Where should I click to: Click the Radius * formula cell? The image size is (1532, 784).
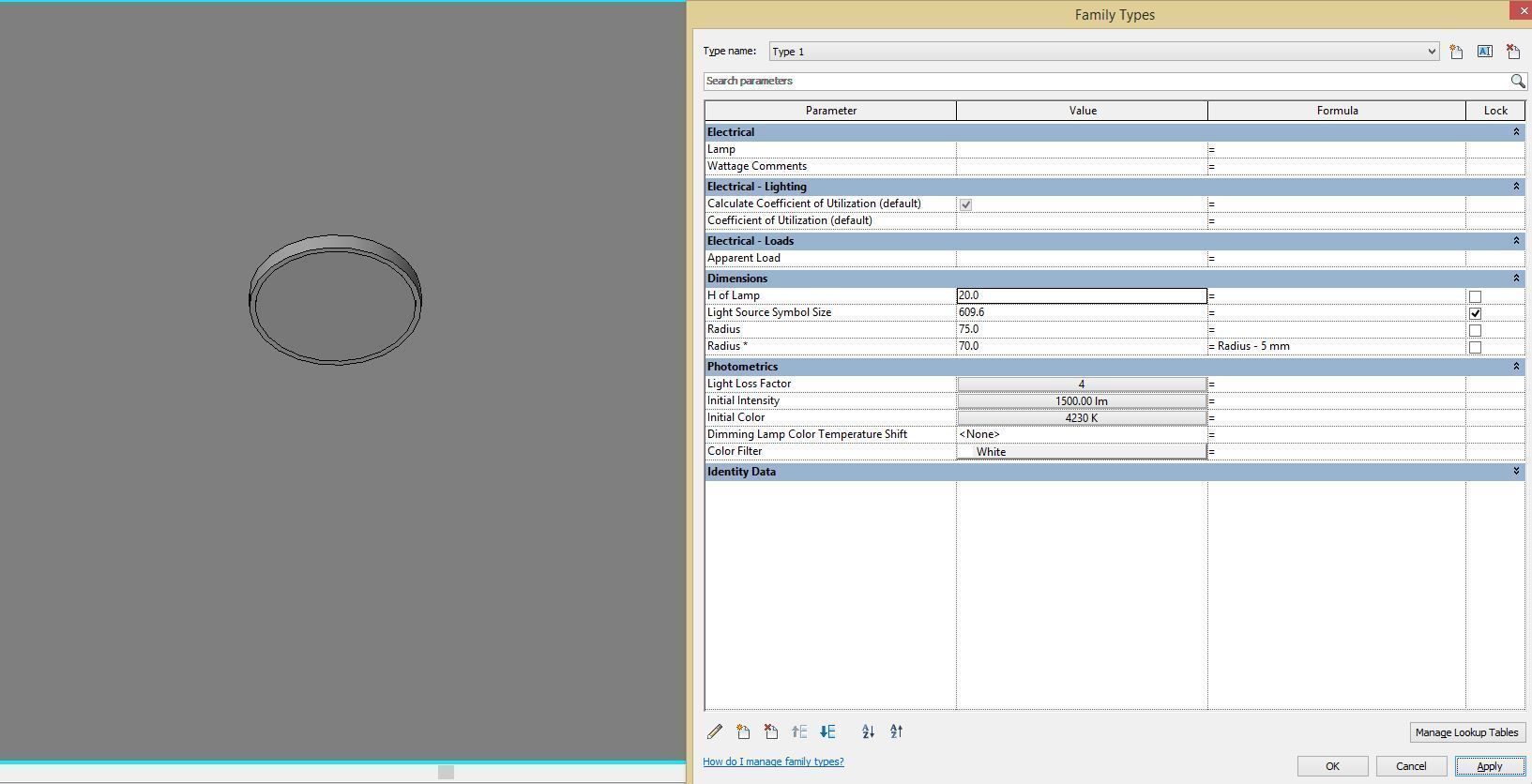pyautogui.click(x=1337, y=346)
